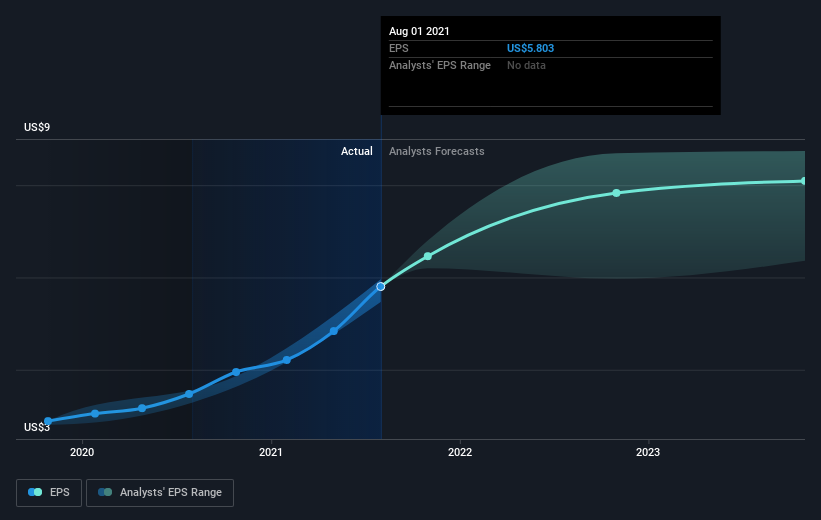The height and width of the screenshot is (520, 821).
Task: Select the EPS data point at early 2021
Action: pyautogui.click(x=286, y=360)
